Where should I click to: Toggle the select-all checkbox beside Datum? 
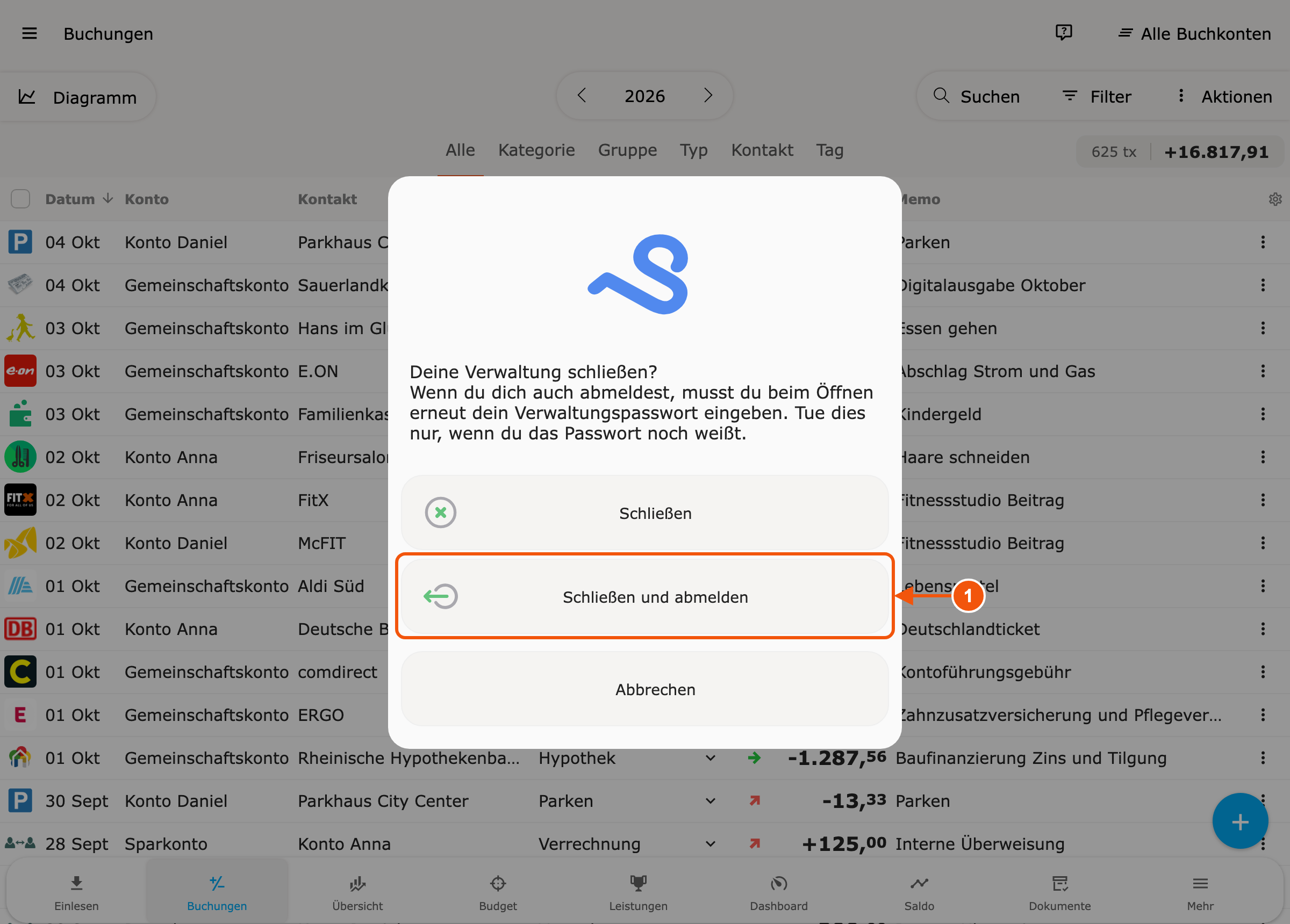pos(20,199)
